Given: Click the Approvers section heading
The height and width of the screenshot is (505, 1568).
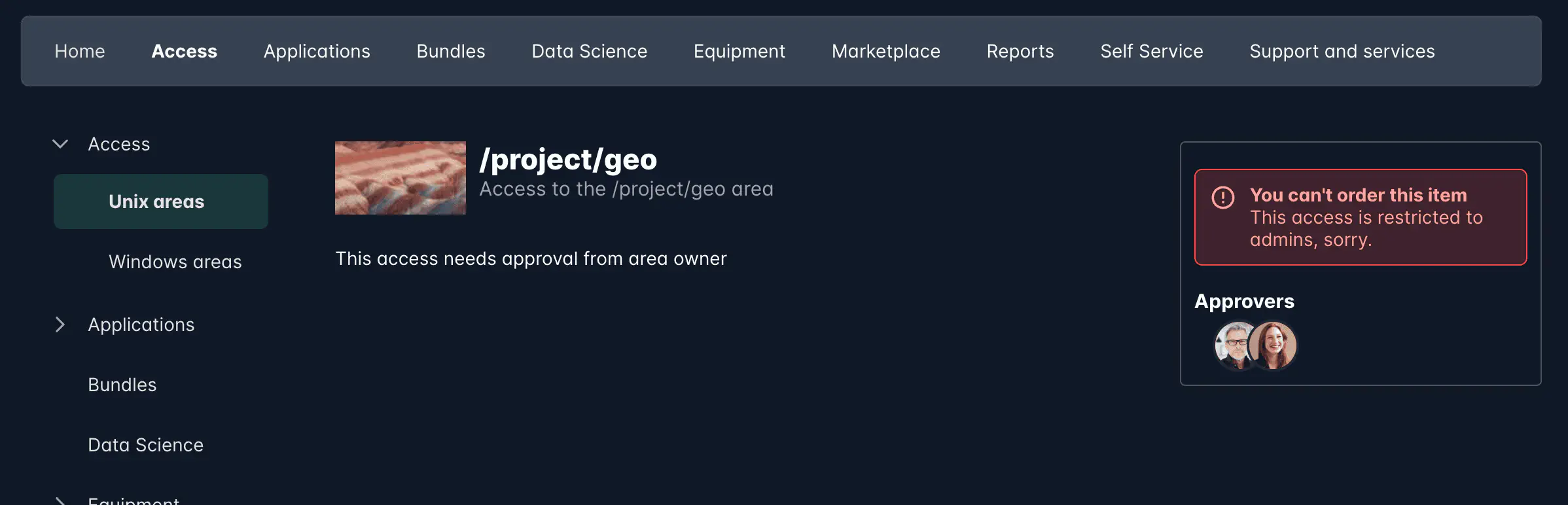Looking at the screenshot, I should tap(1244, 301).
